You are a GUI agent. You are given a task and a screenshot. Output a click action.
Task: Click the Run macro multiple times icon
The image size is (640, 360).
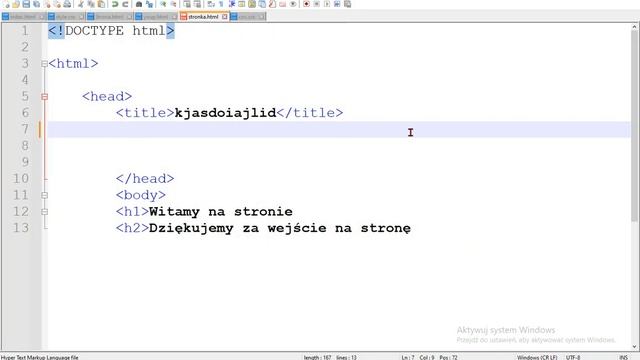[x=337, y=4]
